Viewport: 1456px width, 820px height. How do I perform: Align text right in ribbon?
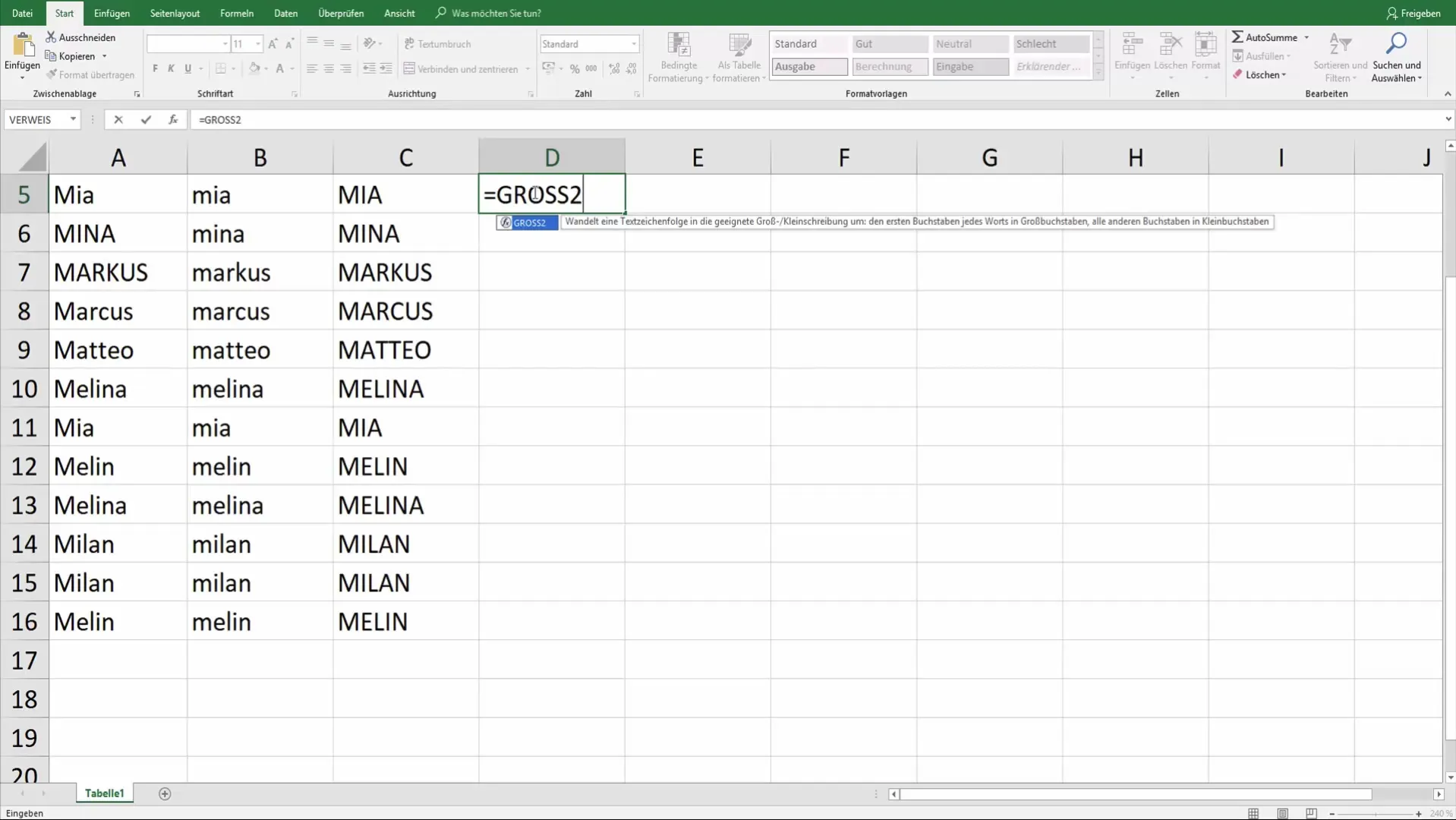coord(345,68)
